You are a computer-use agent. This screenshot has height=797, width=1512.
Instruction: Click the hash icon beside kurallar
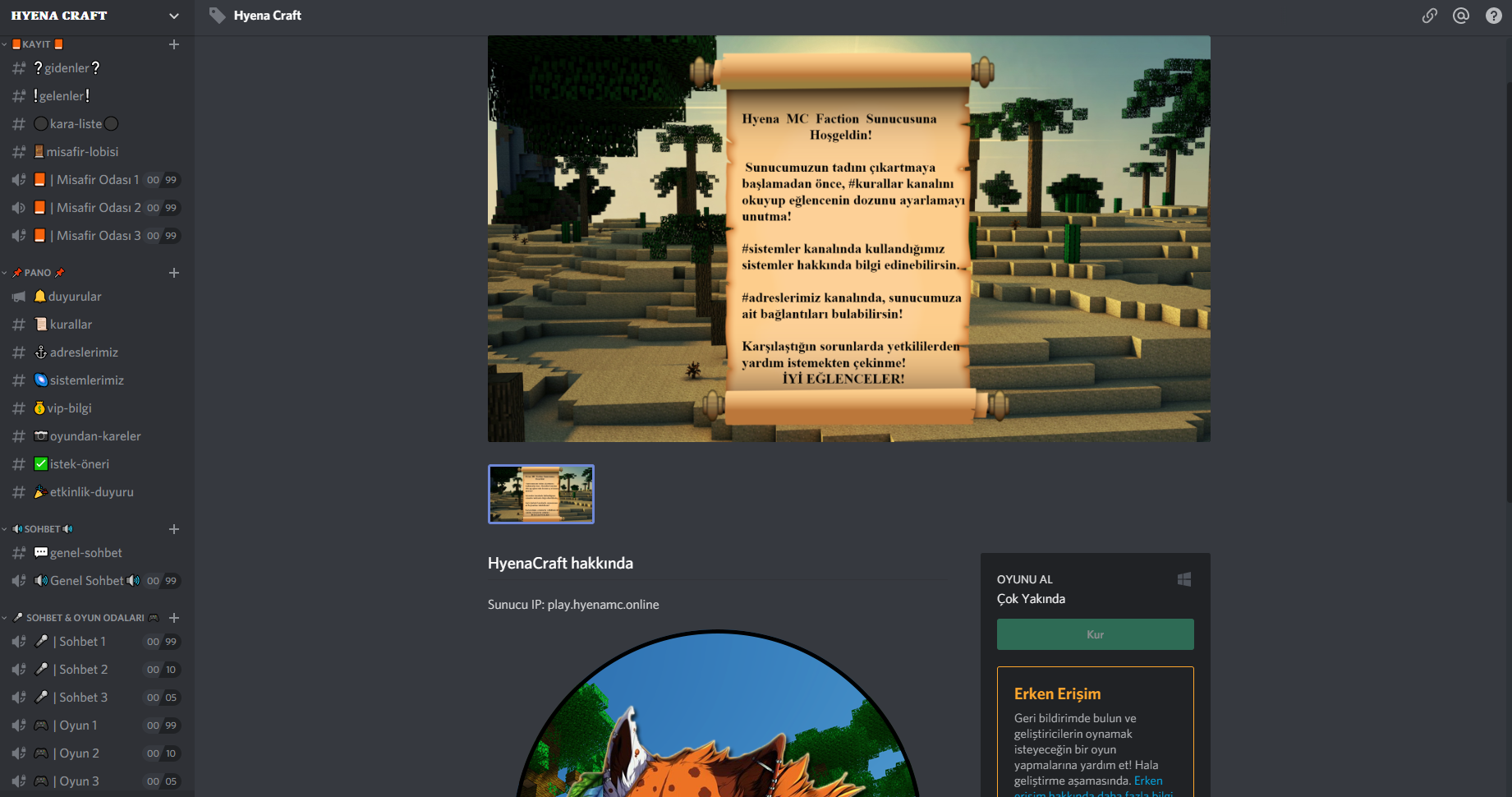(19, 325)
